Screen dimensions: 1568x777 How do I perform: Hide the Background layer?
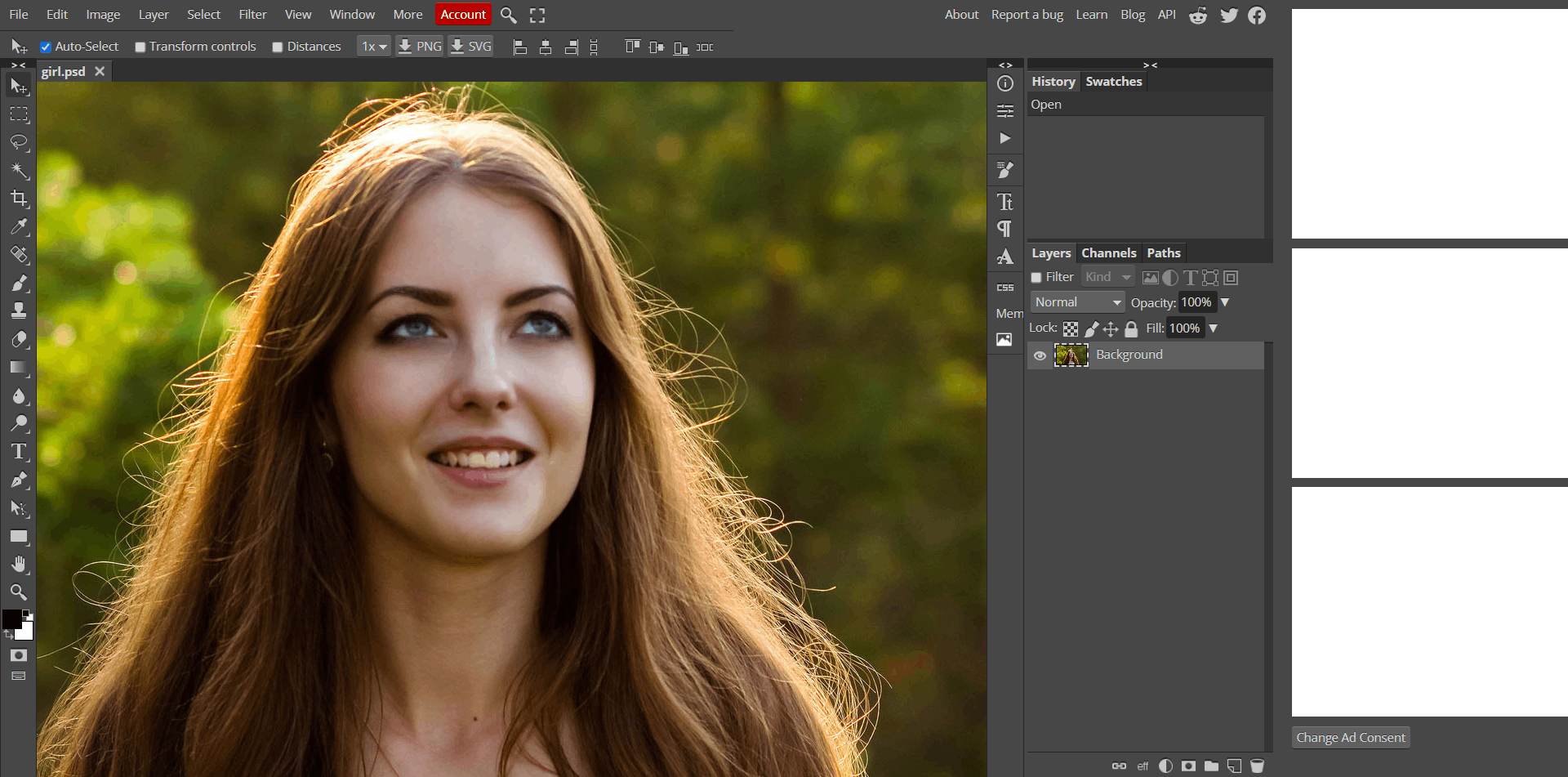tap(1040, 355)
